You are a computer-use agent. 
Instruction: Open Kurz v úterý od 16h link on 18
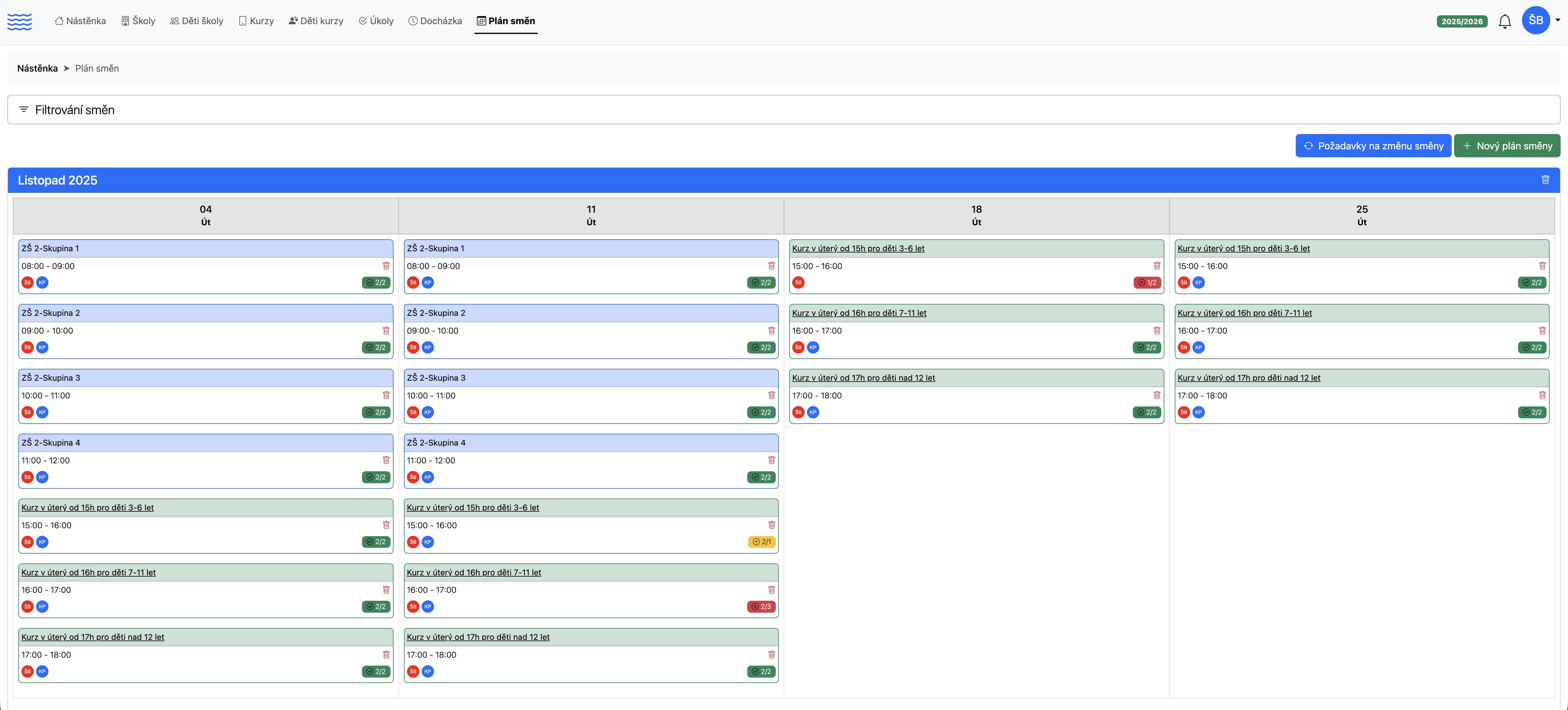tap(859, 313)
